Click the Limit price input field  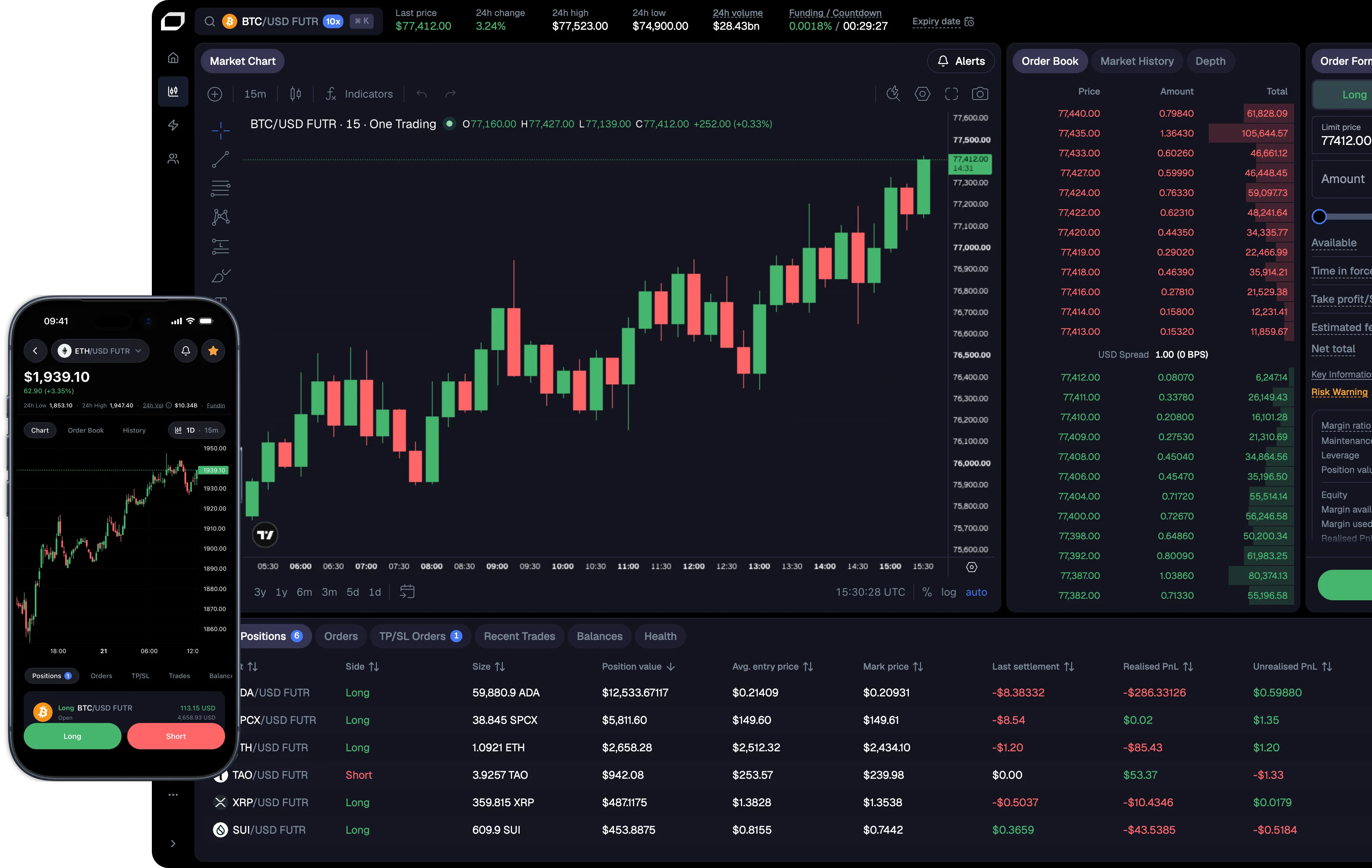click(x=1342, y=135)
